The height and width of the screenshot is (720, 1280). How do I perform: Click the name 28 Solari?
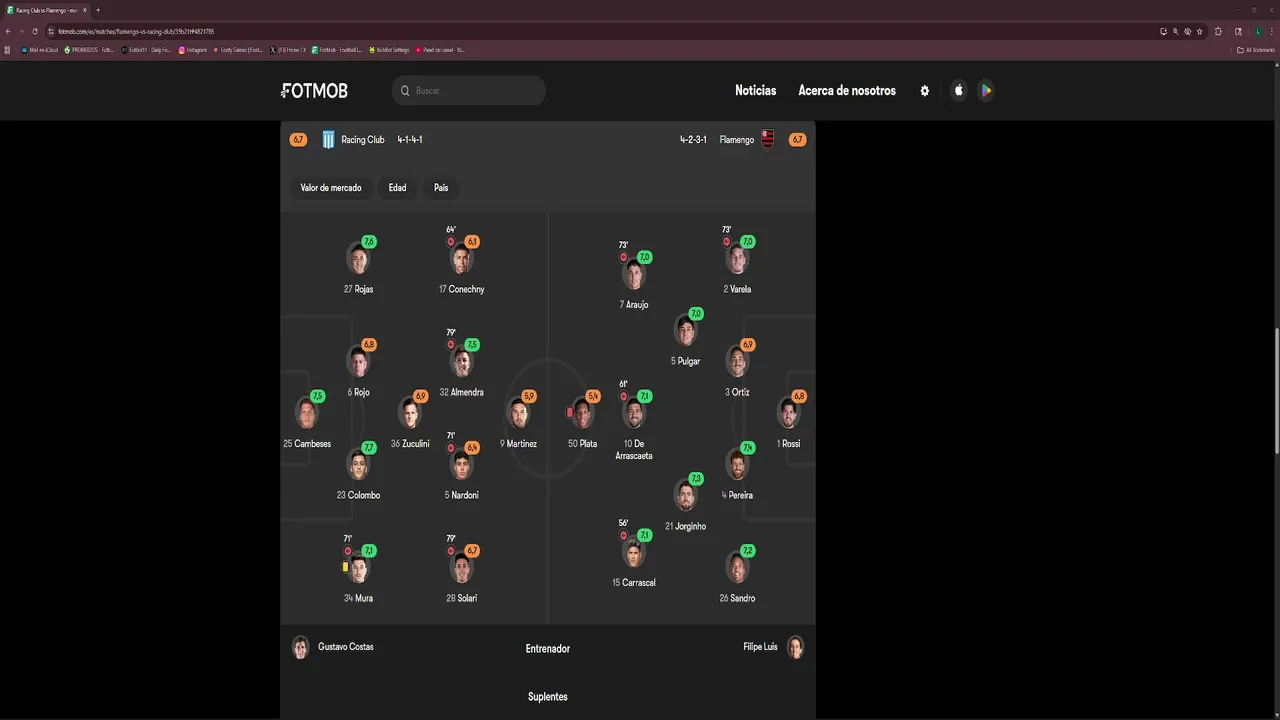(461, 599)
